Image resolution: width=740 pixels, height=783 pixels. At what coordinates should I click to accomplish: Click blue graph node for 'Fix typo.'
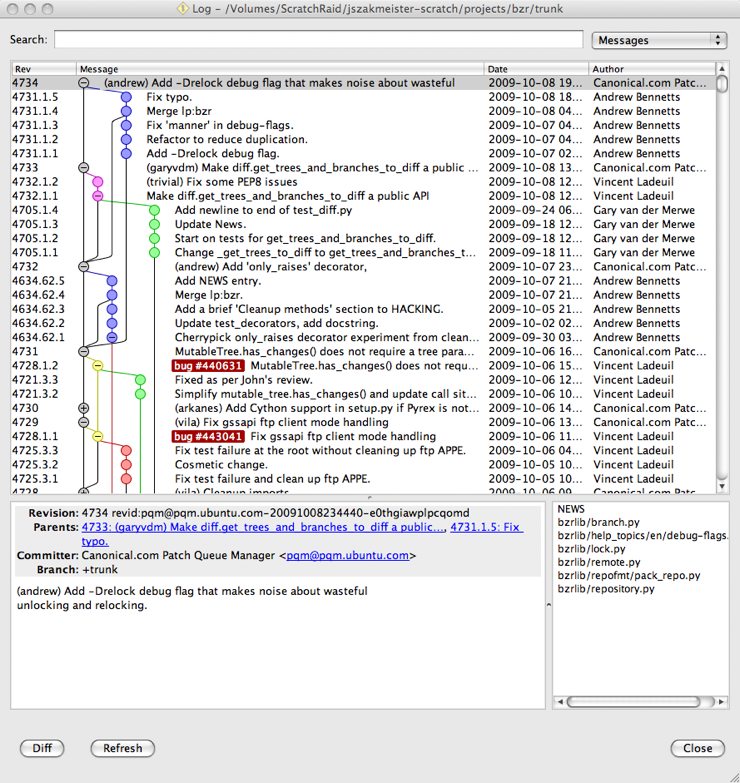126,97
